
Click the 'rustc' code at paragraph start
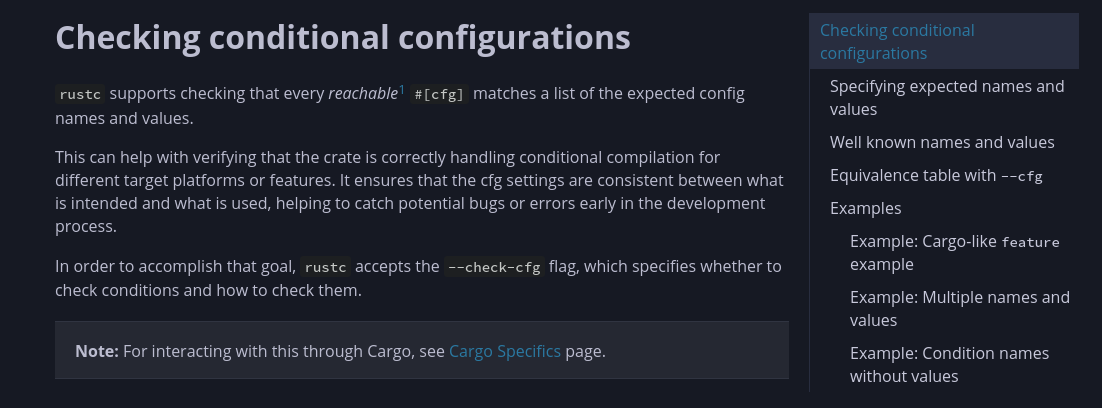[78, 95]
